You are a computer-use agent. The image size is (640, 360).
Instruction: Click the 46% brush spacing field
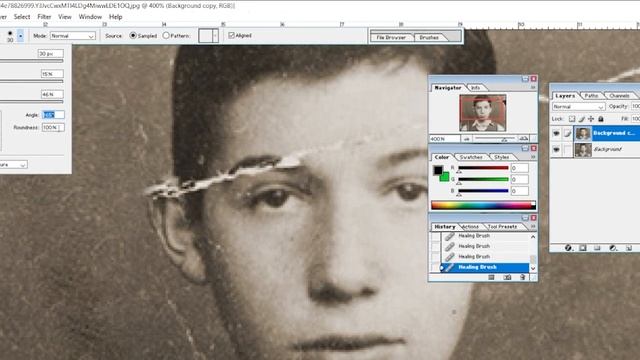pos(52,94)
